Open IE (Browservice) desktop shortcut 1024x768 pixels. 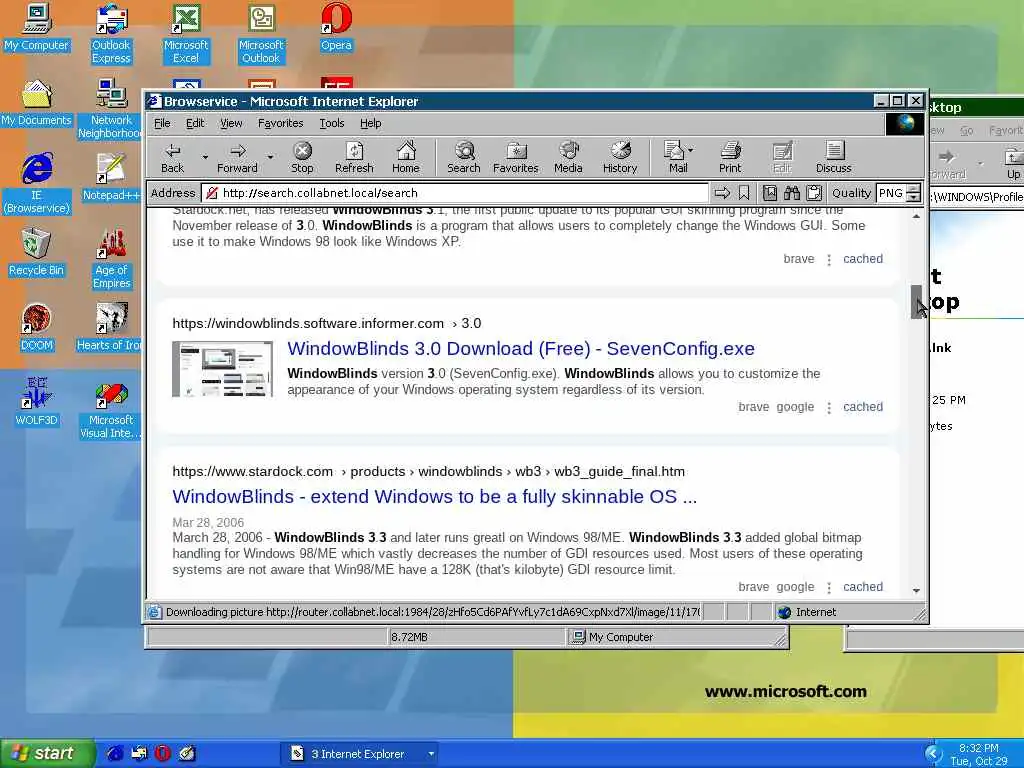click(37, 184)
